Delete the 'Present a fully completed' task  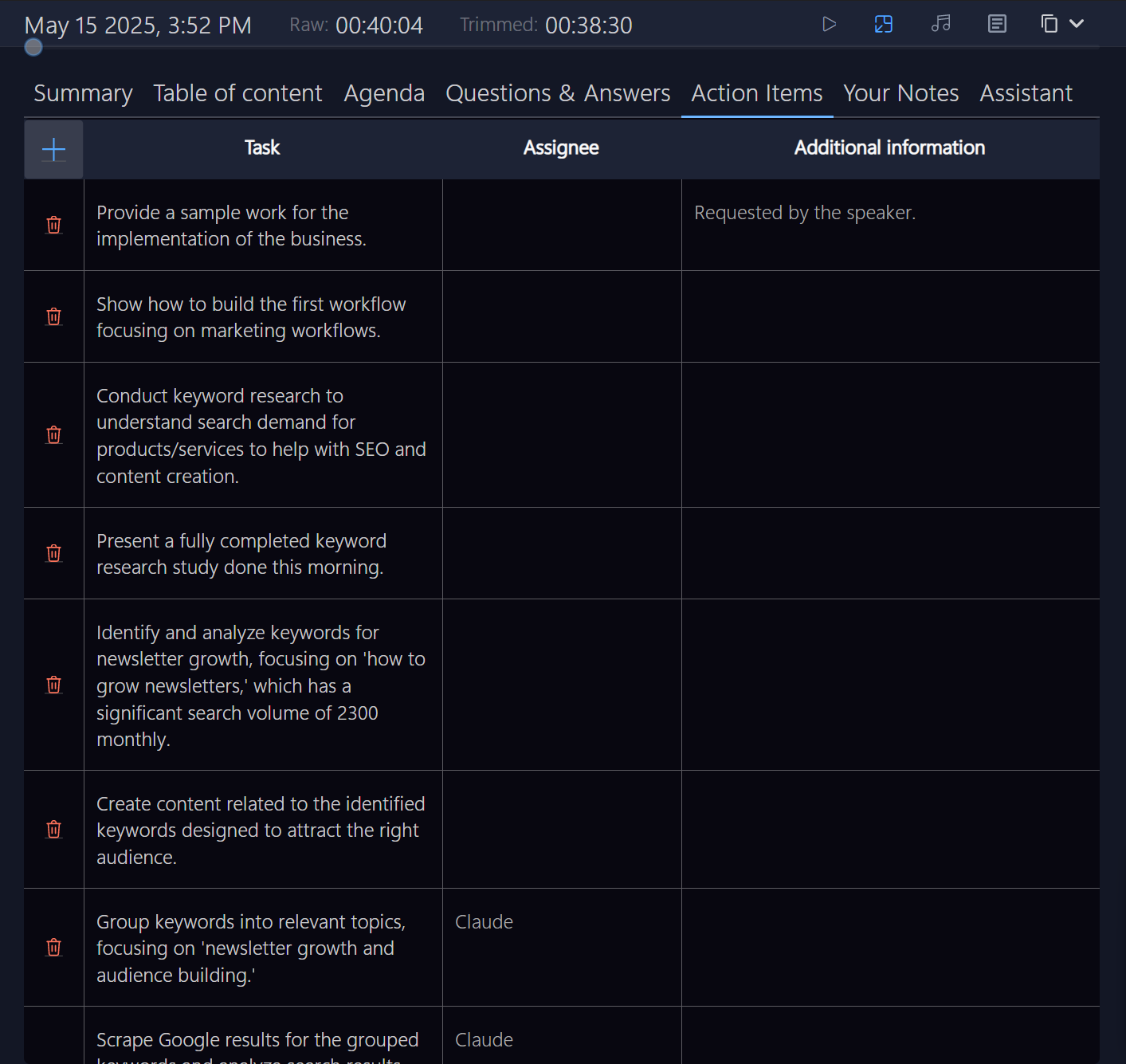53,554
